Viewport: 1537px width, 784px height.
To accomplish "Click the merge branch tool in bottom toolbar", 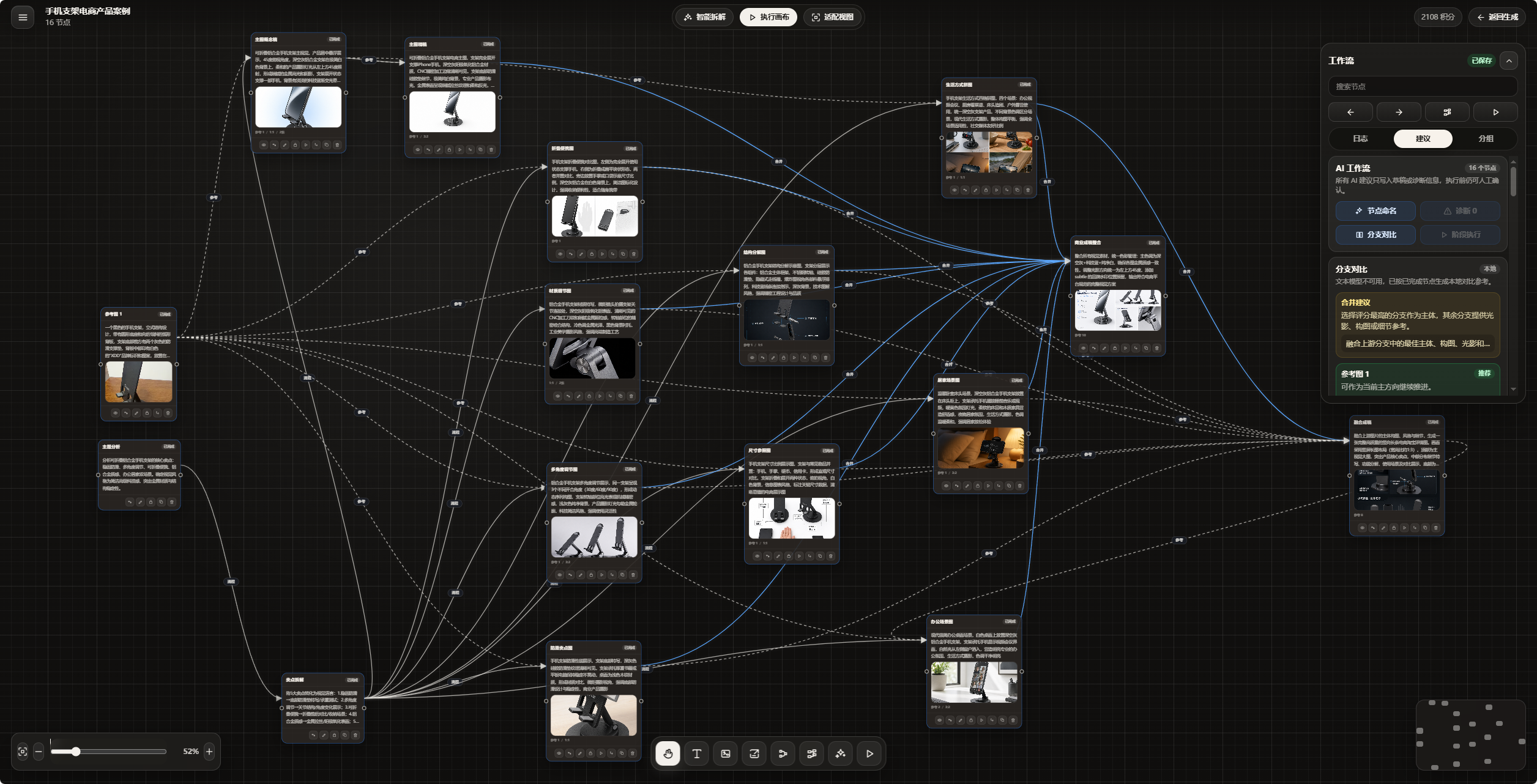I will pyautogui.click(x=783, y=753).
